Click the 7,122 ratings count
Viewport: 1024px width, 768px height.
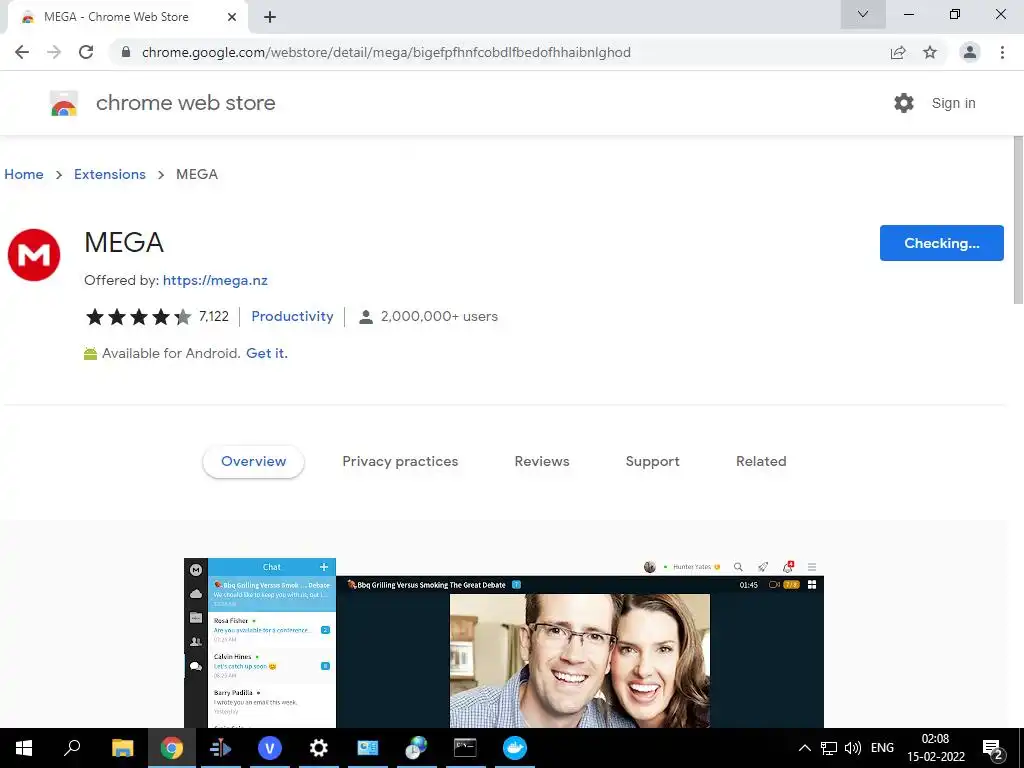(214, 317)
